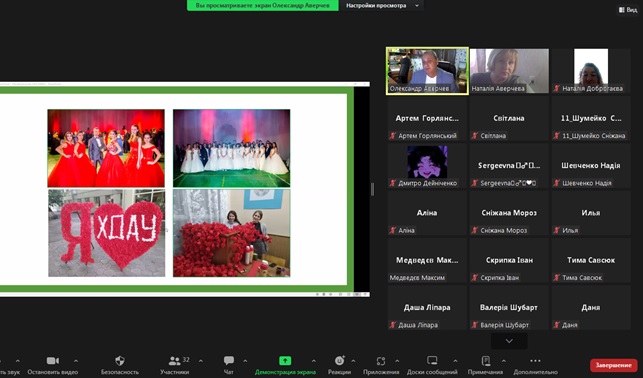Click muted mic icon beside Сніжана Мороз

(x=474, y=230)
